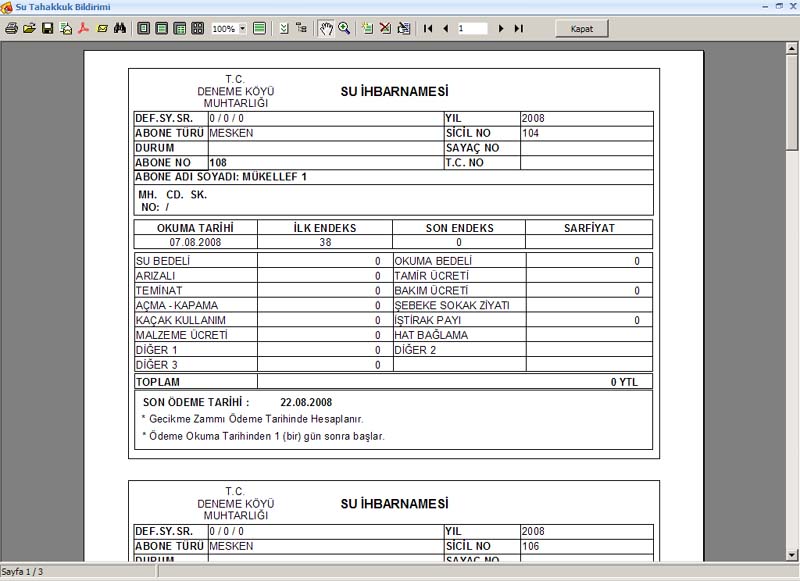Screen dimensions: 800x581
Task: Open Find with binoculars icon
Action: tap(119, 29)
